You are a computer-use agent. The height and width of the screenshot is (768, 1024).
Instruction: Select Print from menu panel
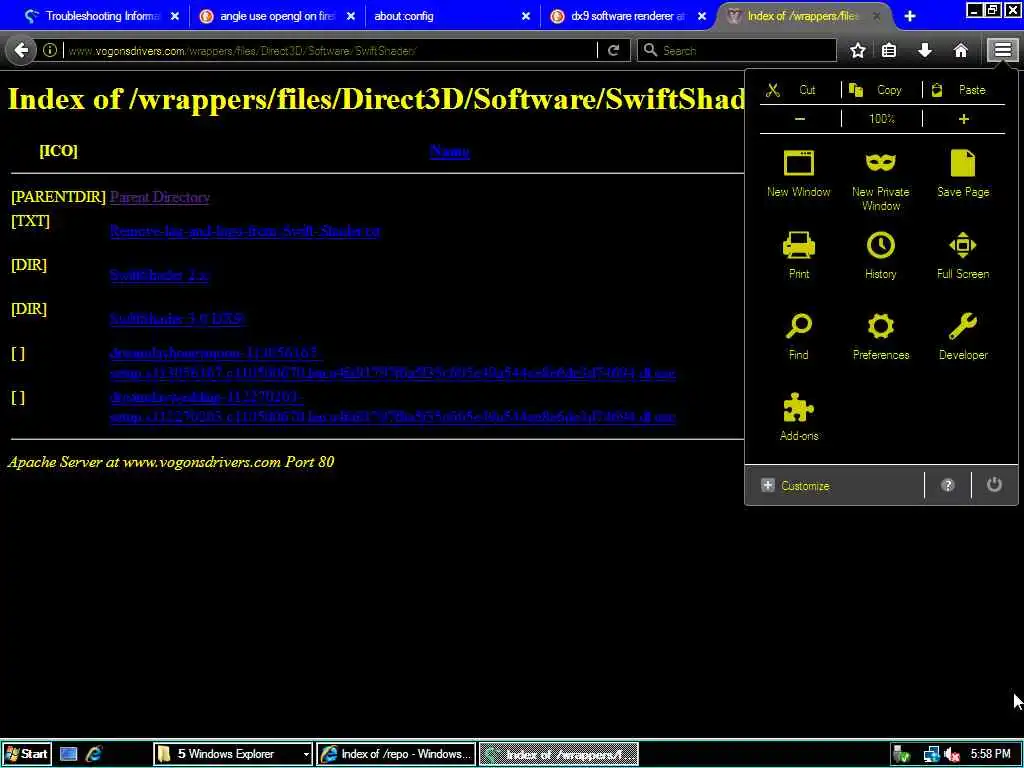pos(799,255)
